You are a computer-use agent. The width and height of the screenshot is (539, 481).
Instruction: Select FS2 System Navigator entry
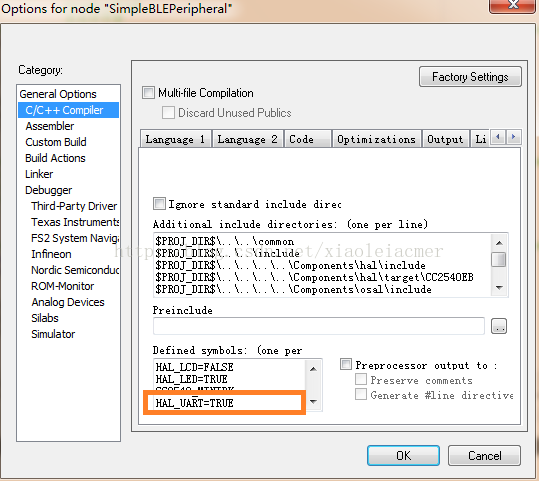coord(75,238)
